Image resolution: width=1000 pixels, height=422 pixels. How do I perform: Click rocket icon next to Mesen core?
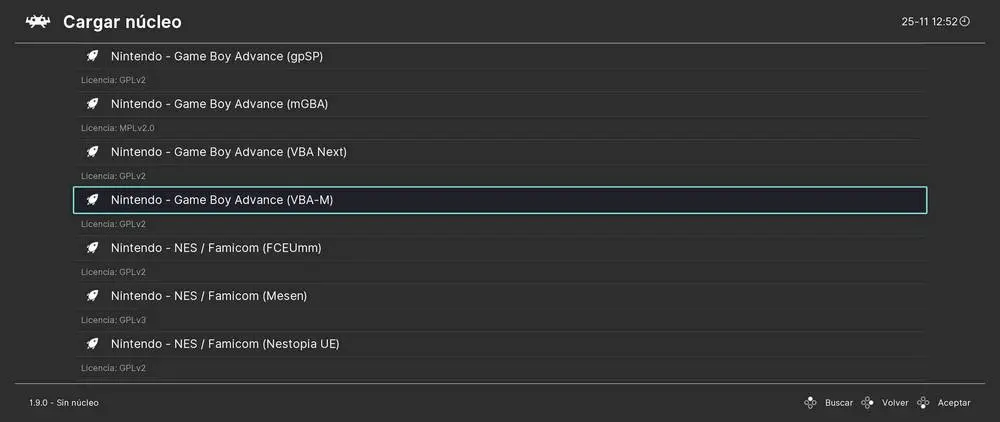point(92,296)
